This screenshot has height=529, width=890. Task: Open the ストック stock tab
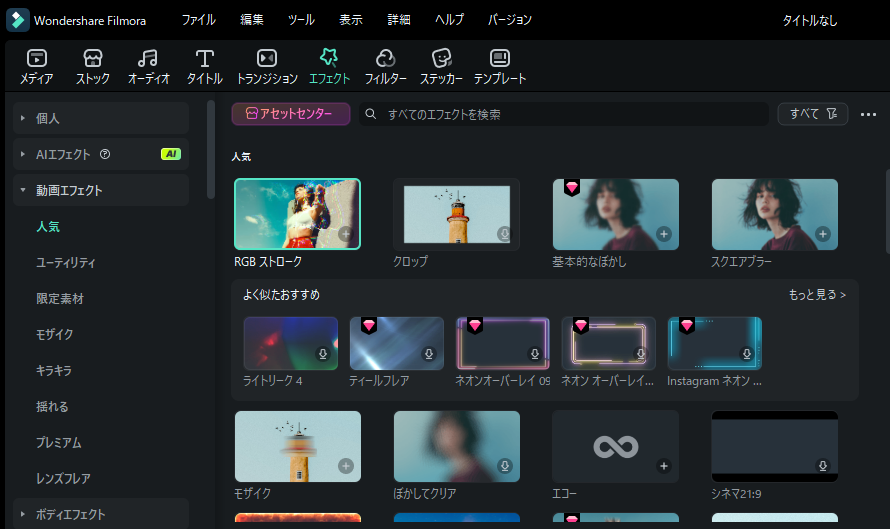pos(93,67)
